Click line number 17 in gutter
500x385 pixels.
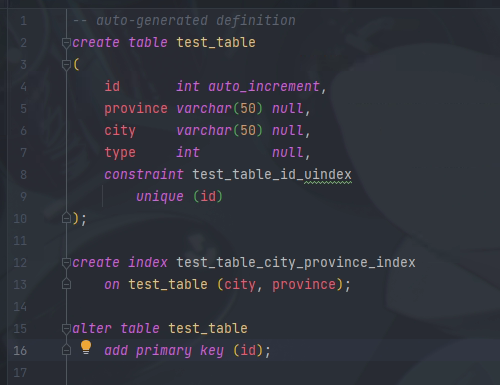(x=20, y=372)
